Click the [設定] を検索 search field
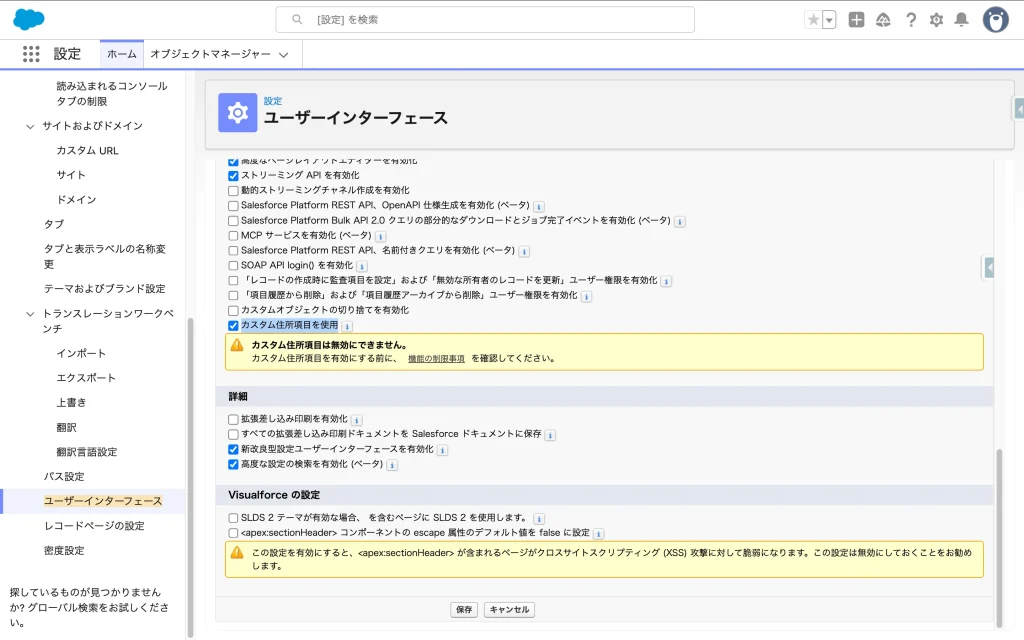Image resolution: width=1024 pixels, height=640 pixels. [x=485, y=20]
